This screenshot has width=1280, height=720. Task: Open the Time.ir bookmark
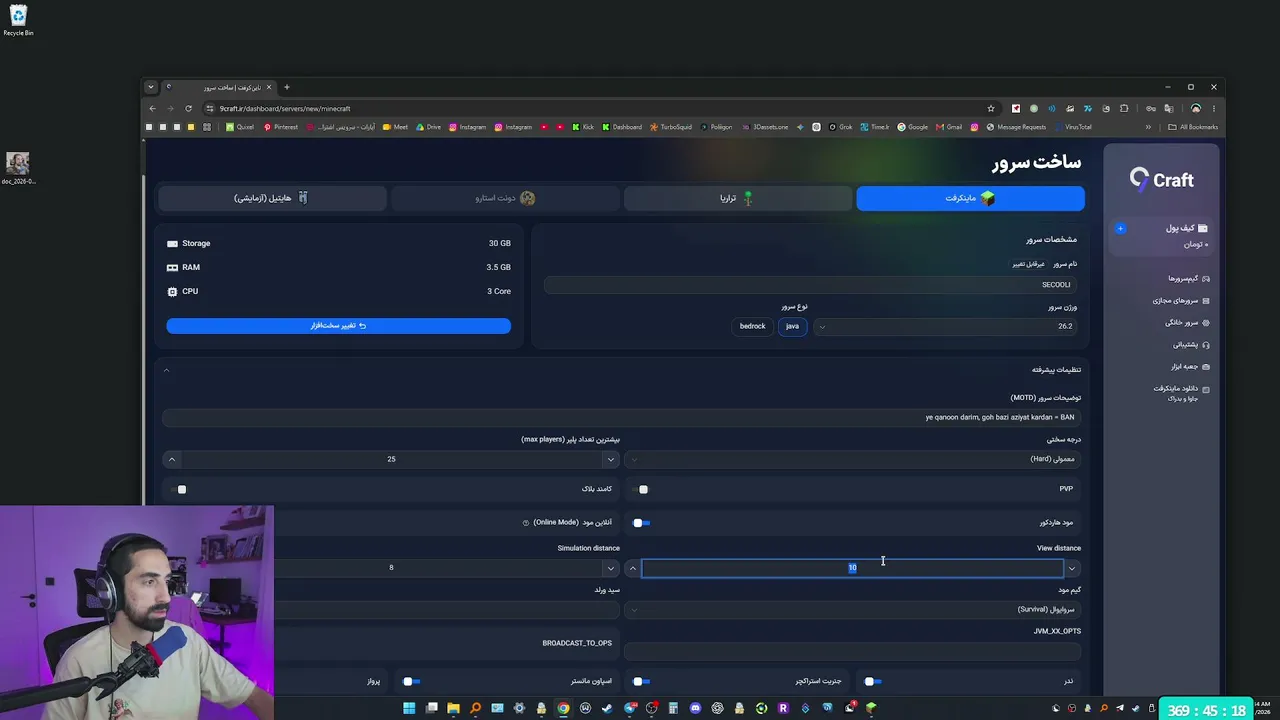(873, 127)
